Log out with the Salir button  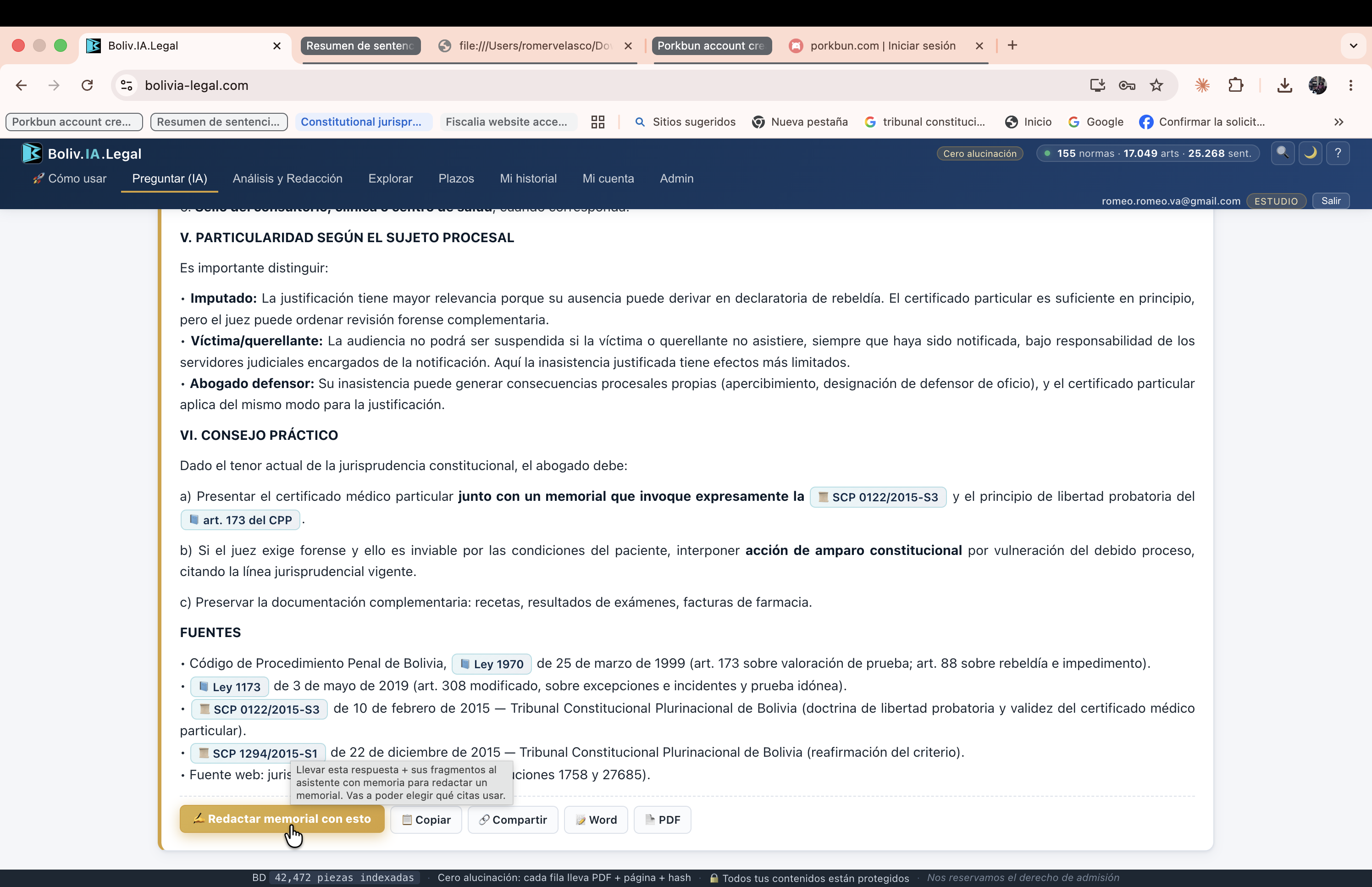pos(1331,200)
